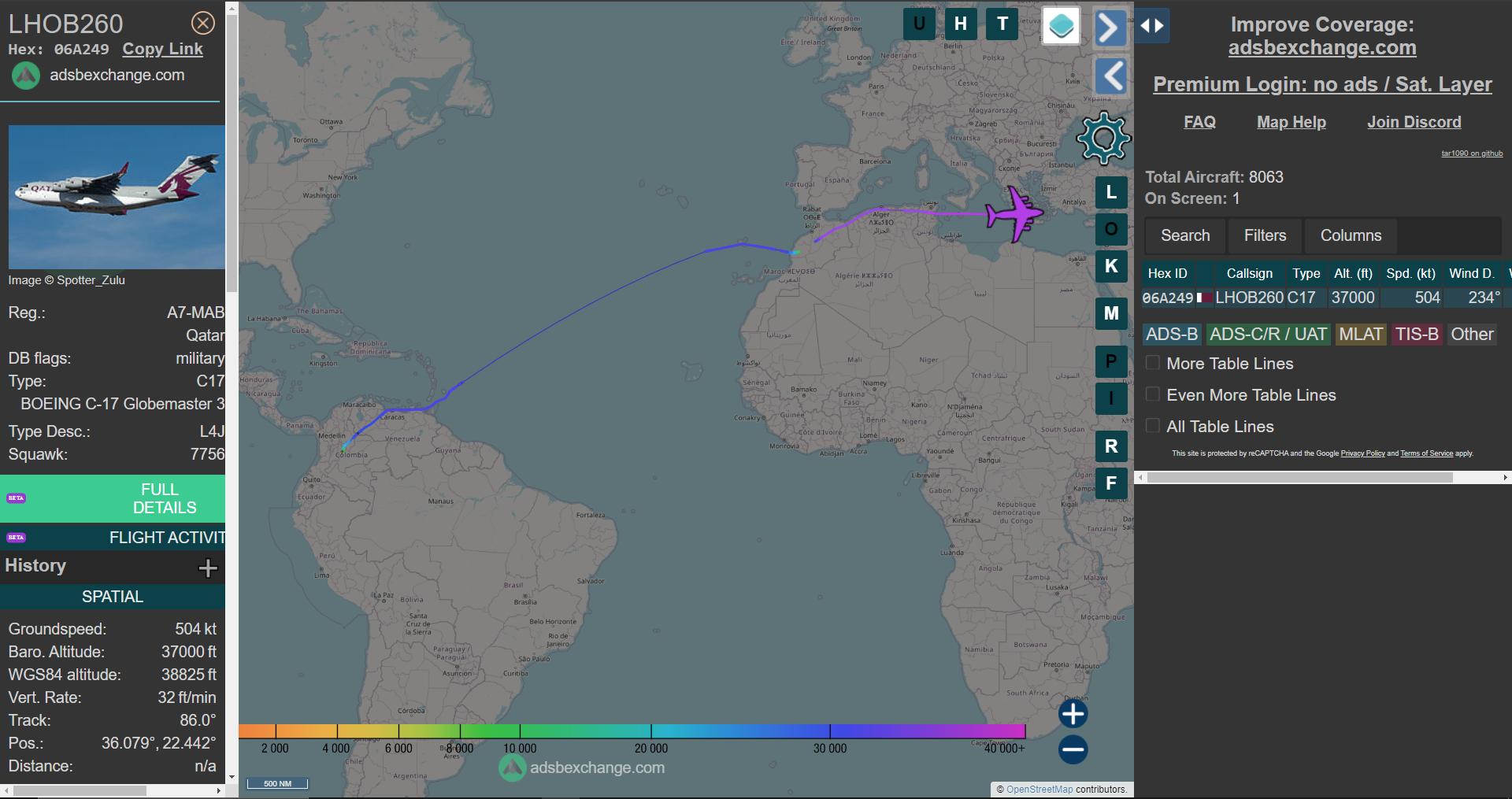Click the Copy Link link

point(162,49)
